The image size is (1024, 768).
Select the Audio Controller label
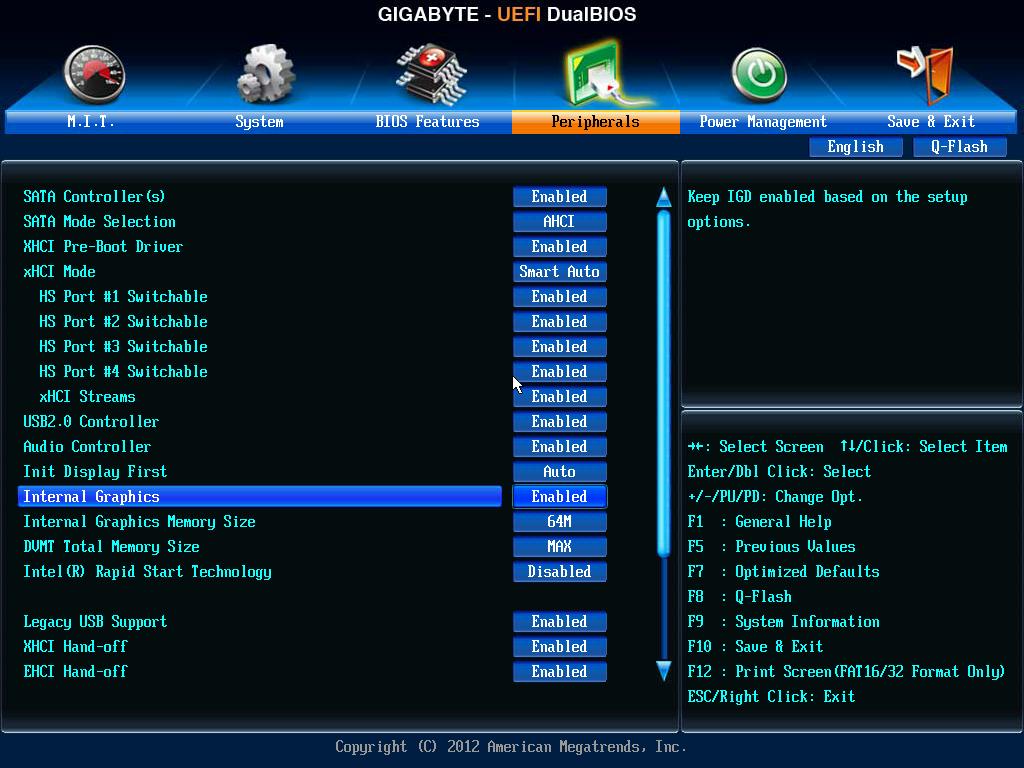click(87, 447)
